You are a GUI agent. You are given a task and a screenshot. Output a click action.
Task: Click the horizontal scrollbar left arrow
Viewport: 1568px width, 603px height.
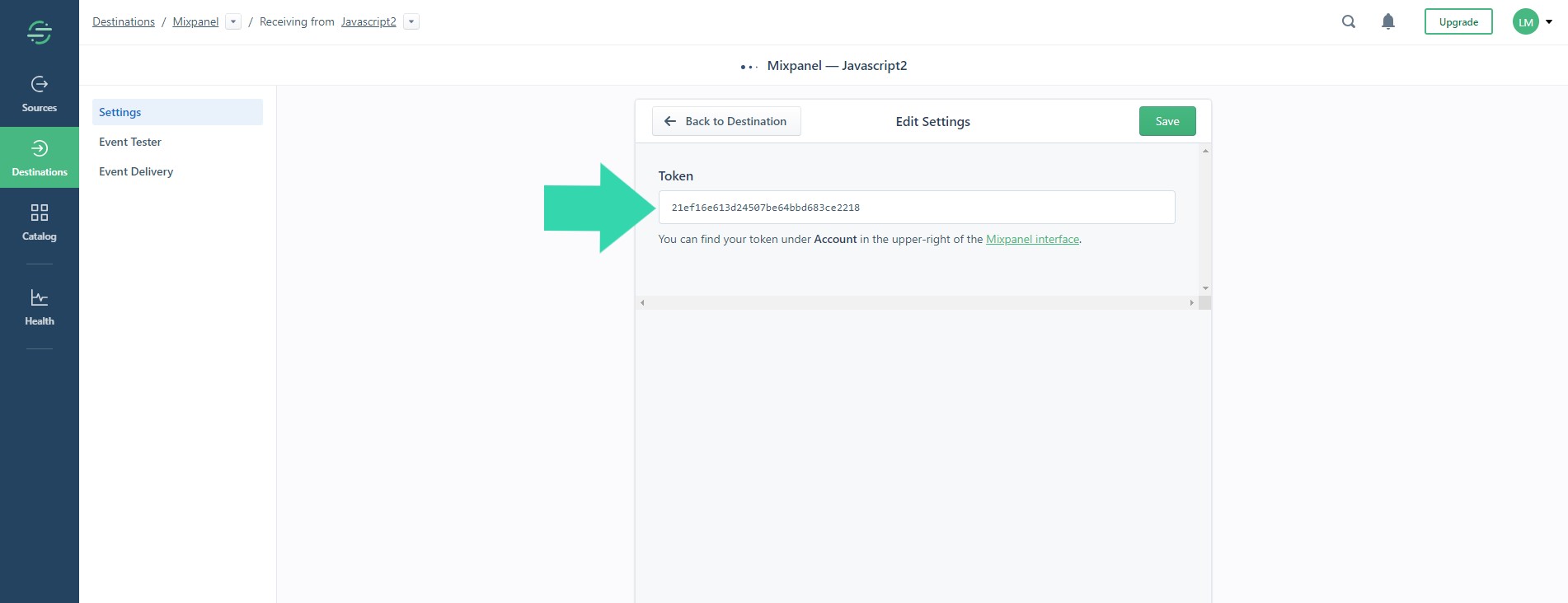coord(642,303)
